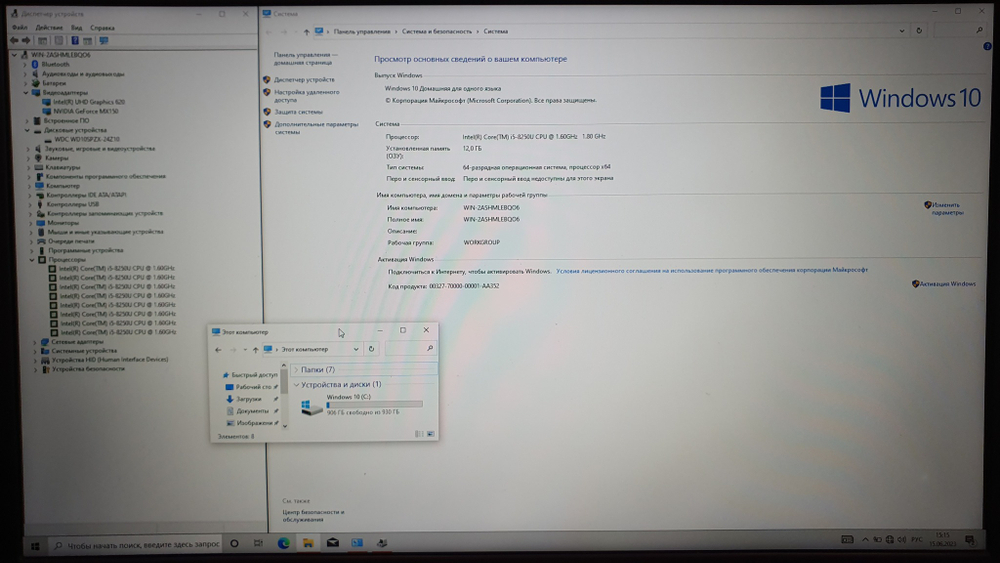Select Быстрый доступ in Explorer sidebar
The image size is (1000, 563).
(x=249, y=375)
